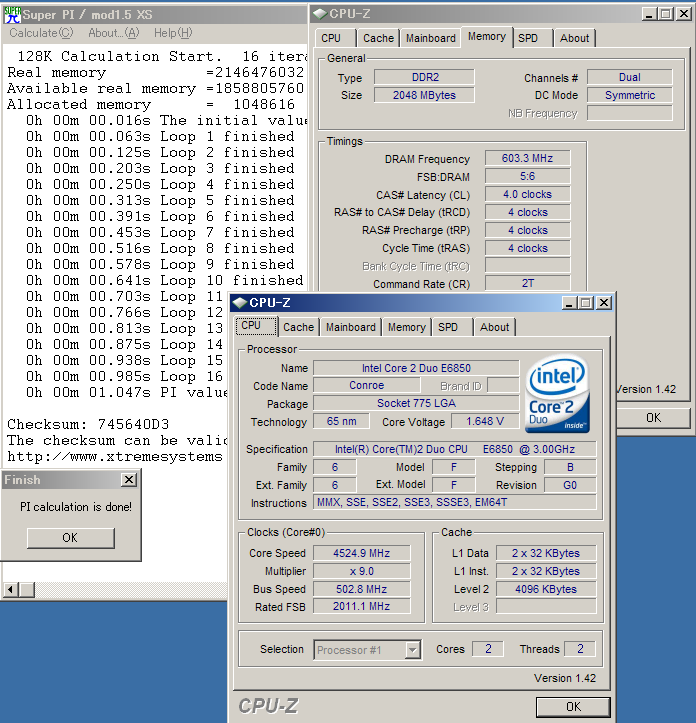This screenshot has width=696, height=723.
Task: Open SPD tab in background CPU-Z window
Action: point(528,38)
